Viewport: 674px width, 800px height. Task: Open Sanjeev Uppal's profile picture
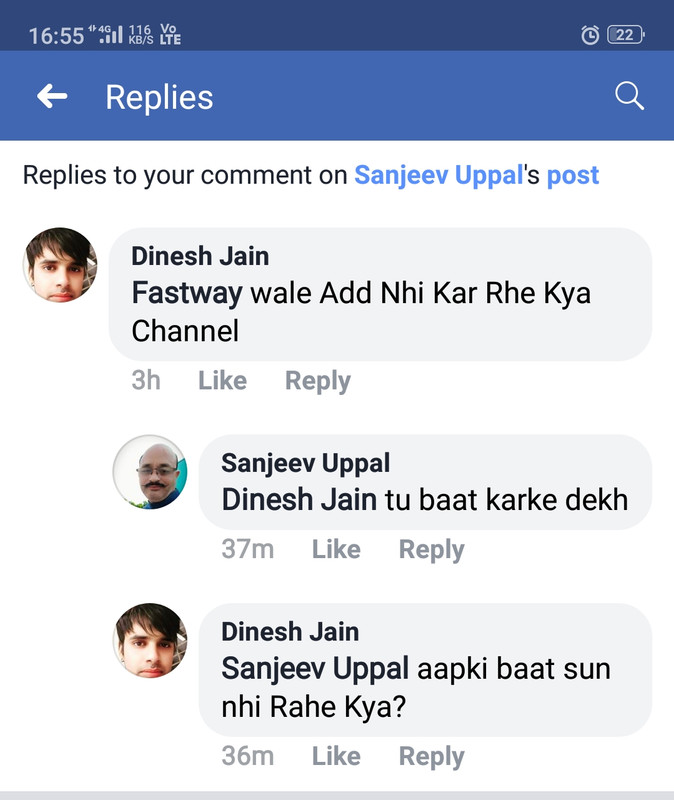click(150, 472)
